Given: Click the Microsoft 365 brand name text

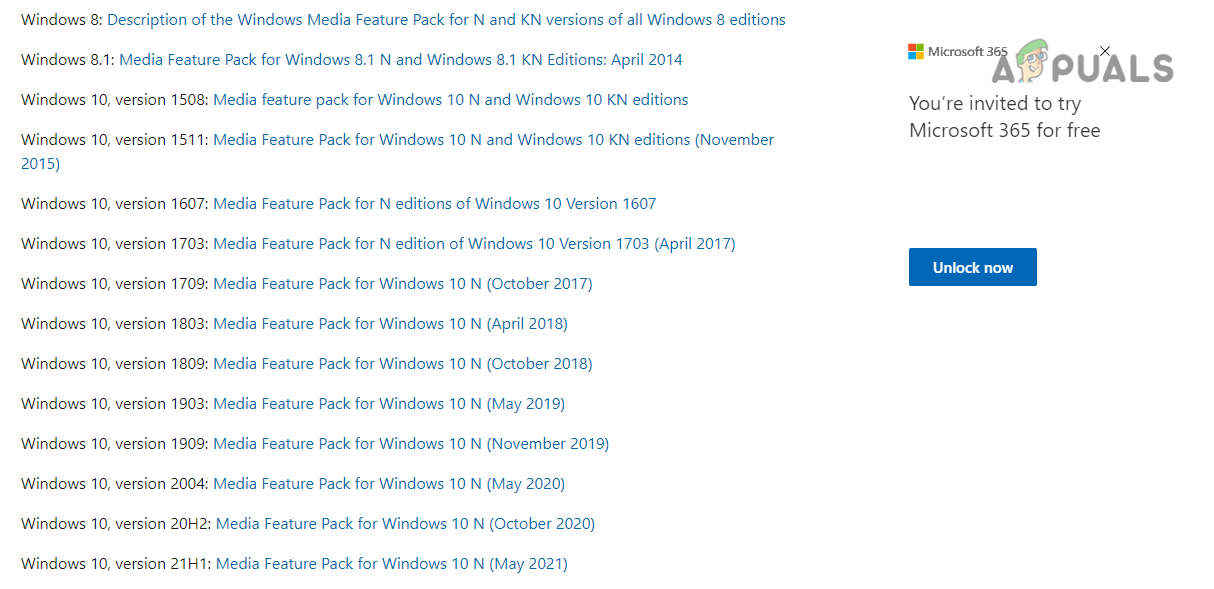Looking at the screenshot, I should tap(966, 51).
